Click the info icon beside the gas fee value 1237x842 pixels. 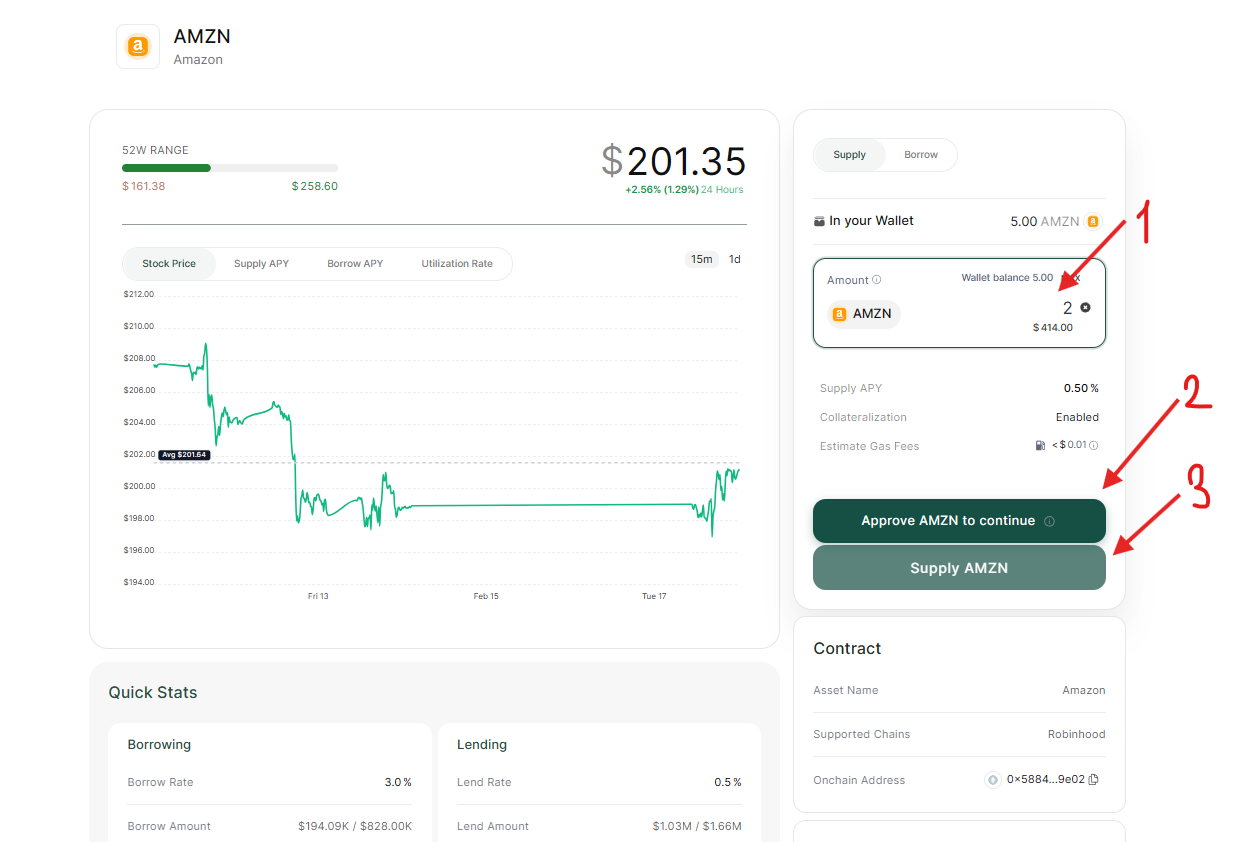pos(1094,446)
